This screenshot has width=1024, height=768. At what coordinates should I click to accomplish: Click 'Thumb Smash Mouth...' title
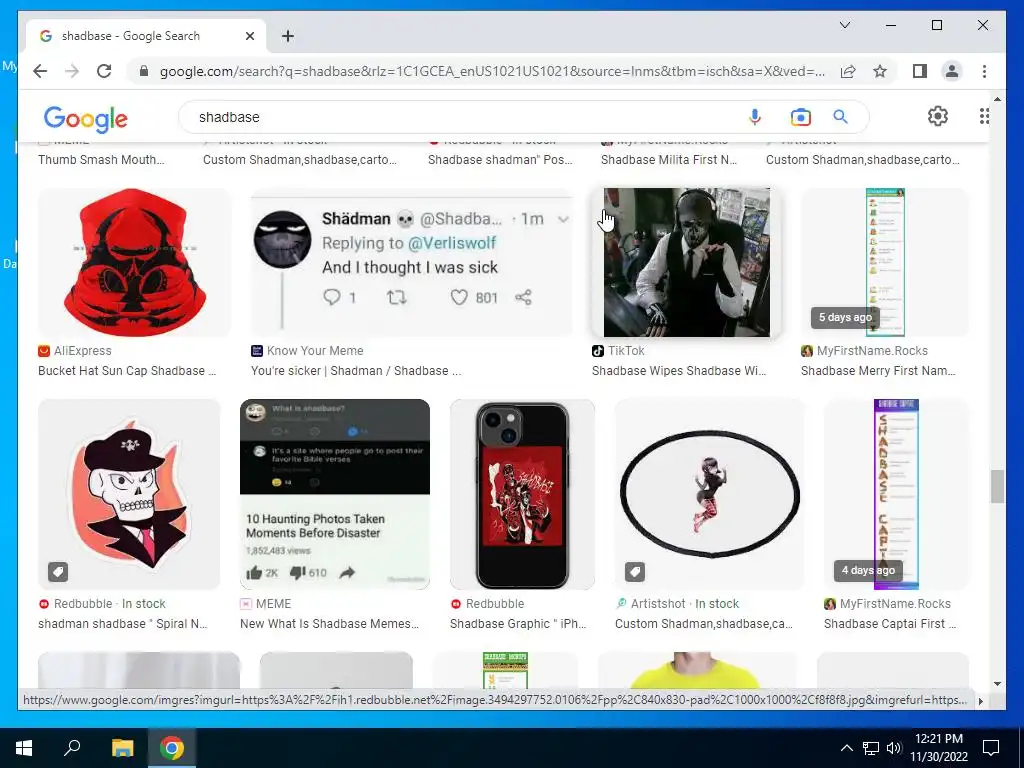tap(101, 160)
